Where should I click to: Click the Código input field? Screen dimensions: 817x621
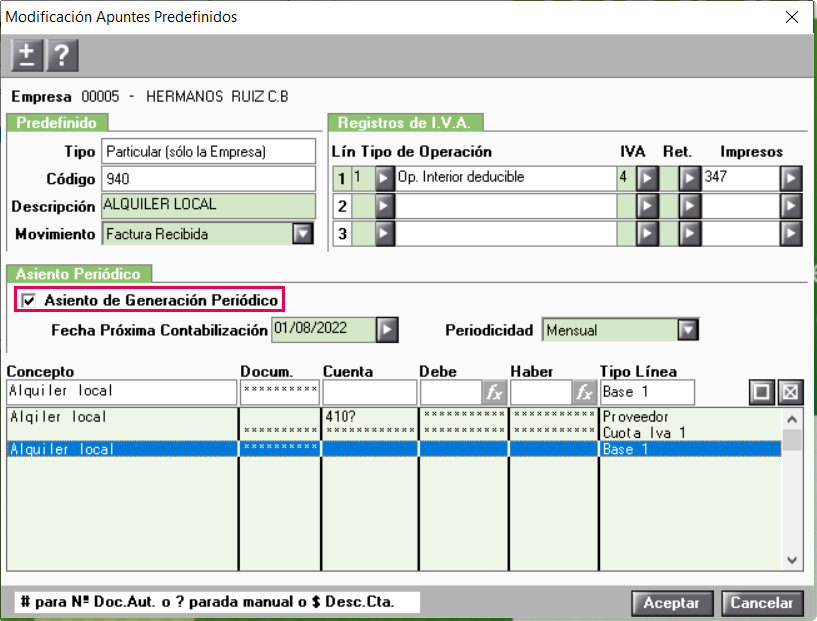point(208,179)
